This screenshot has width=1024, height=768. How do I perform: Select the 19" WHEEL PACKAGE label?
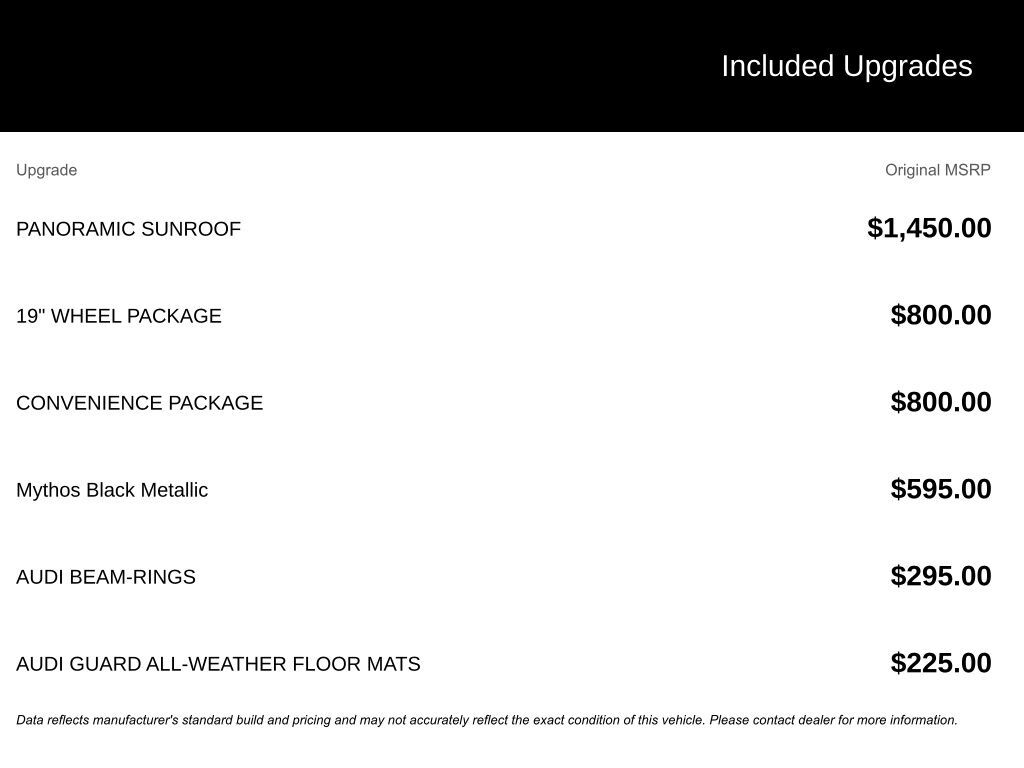119,316
